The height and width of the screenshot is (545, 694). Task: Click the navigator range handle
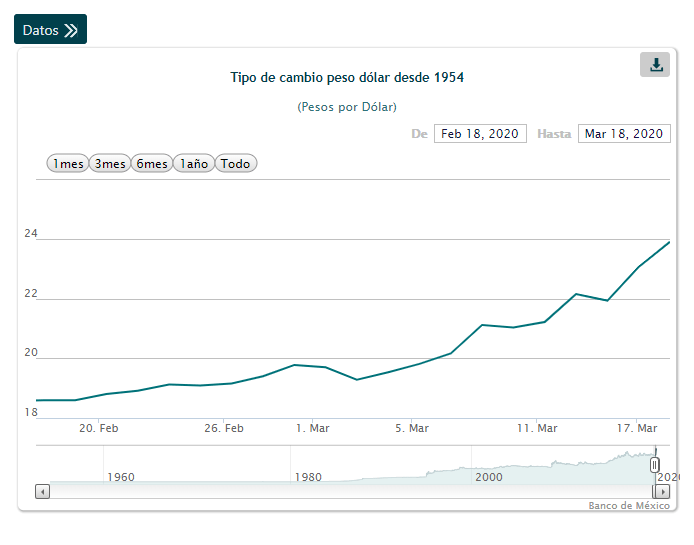[x=655, y=465]
